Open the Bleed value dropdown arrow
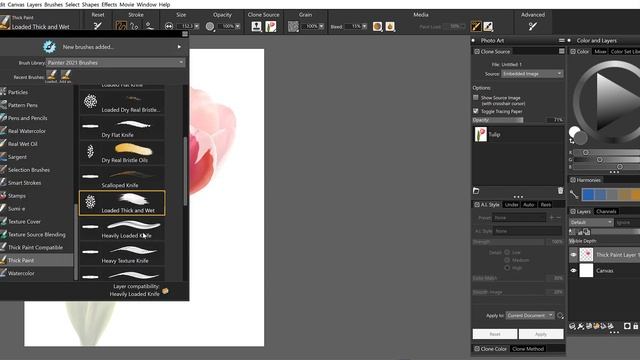 pyautogui.click(x=364, y=26)
